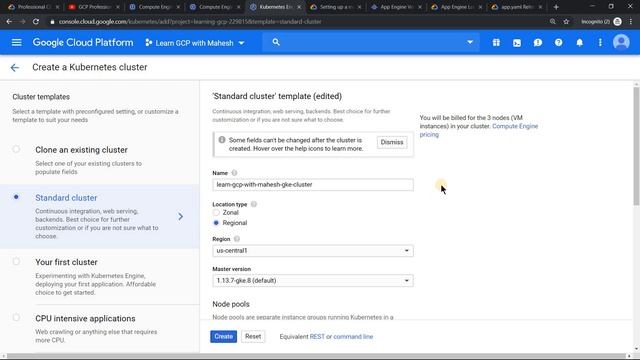
Task: Open the Compute Engine pricing link
Action: pos(479,130)
